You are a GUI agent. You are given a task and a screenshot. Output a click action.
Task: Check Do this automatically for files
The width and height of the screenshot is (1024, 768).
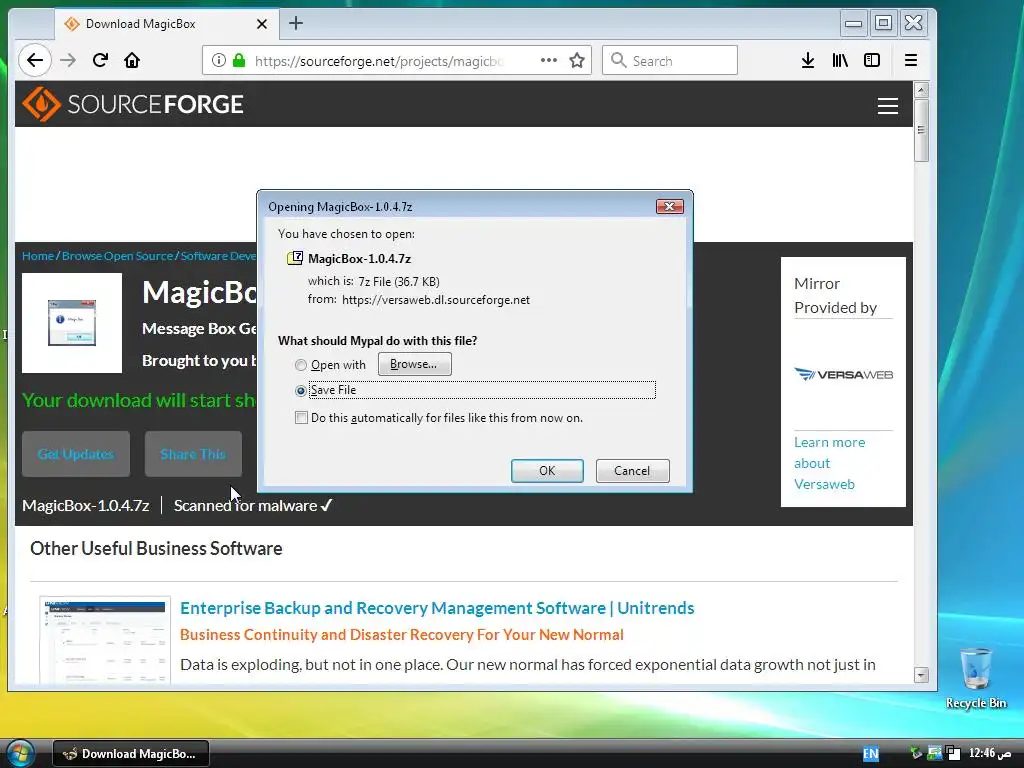click(x=301, y=418)
